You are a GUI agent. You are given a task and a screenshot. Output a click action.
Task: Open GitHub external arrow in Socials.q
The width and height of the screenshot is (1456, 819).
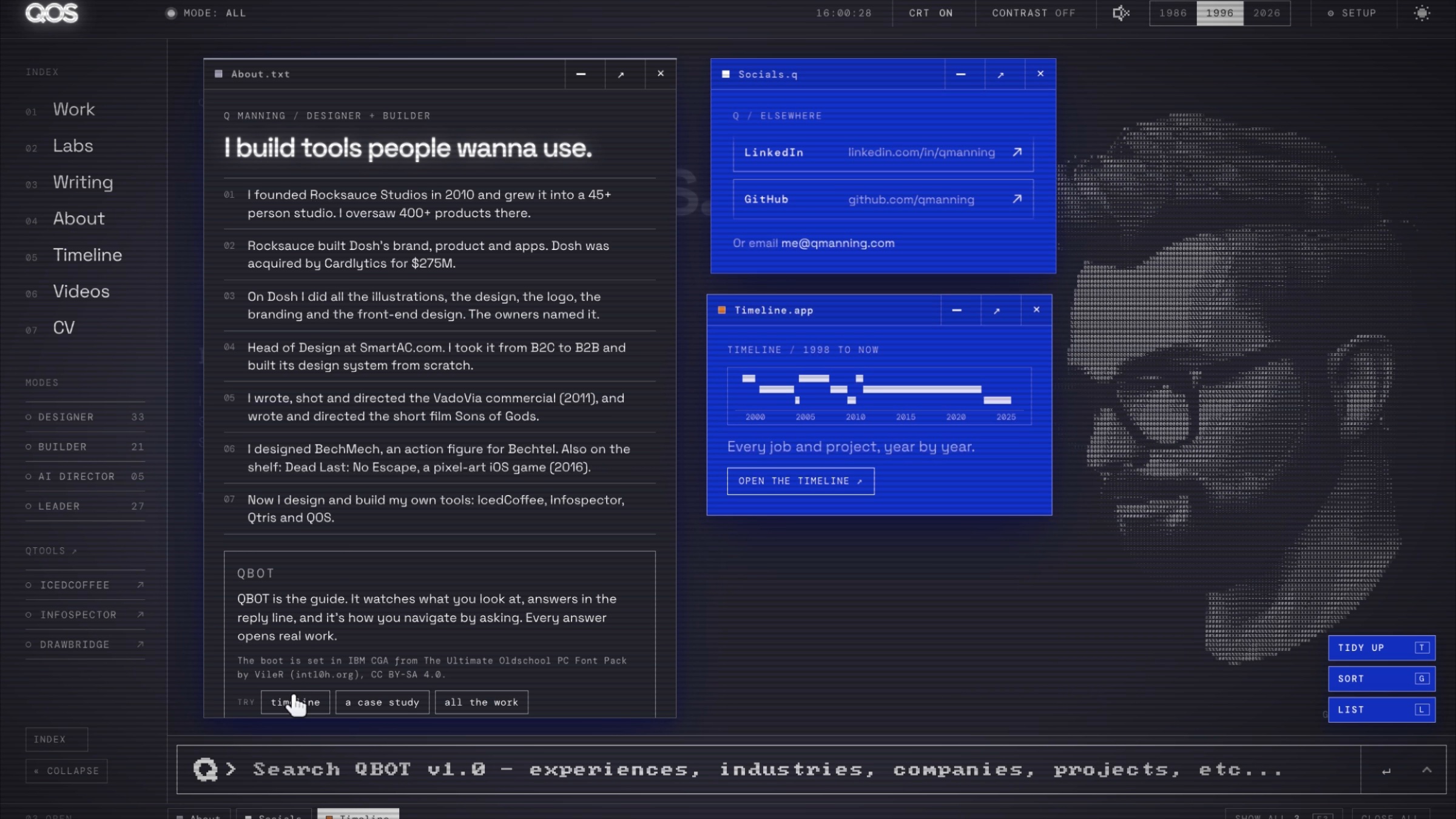(x=1017, y=199)
